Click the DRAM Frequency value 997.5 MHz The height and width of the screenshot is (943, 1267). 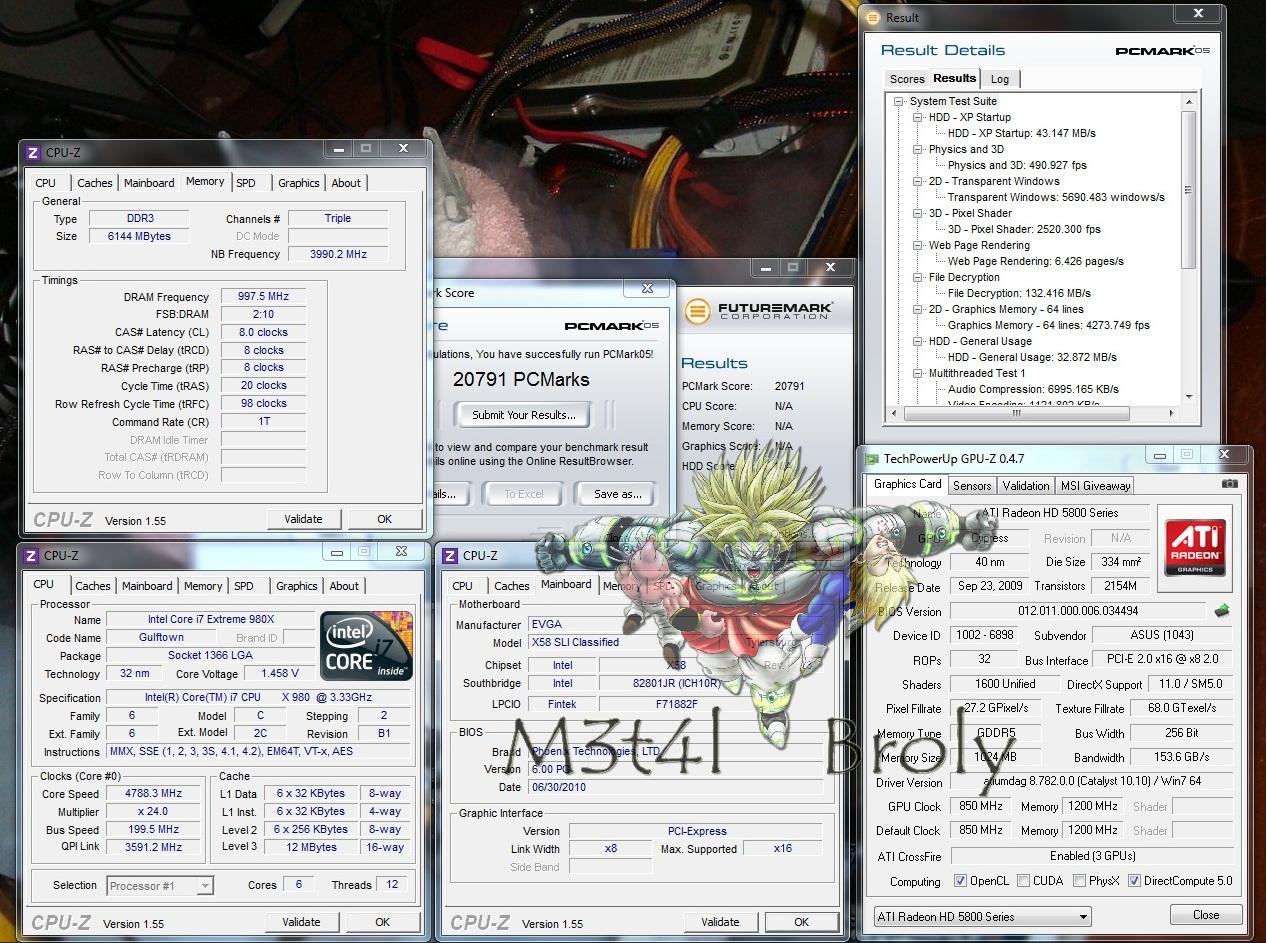click(263, 297)
